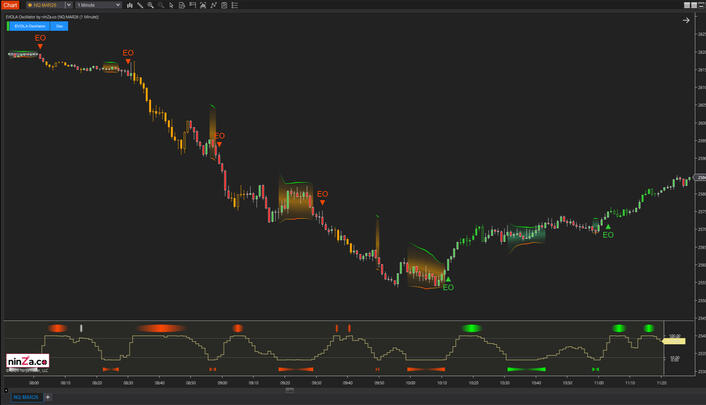Open chart Properties icon
Screen dimensions: 706x405
tap(235, 5)
